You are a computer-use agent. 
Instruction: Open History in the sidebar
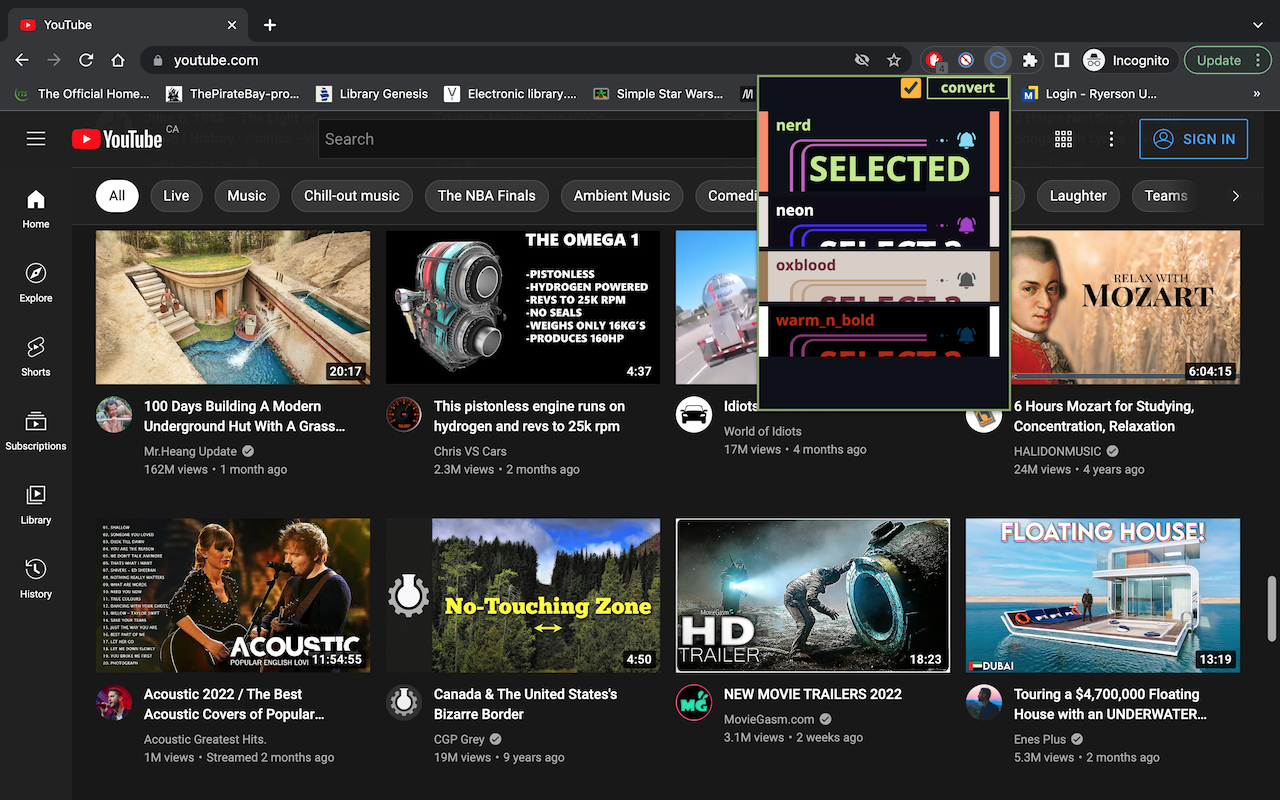(36, 579)
